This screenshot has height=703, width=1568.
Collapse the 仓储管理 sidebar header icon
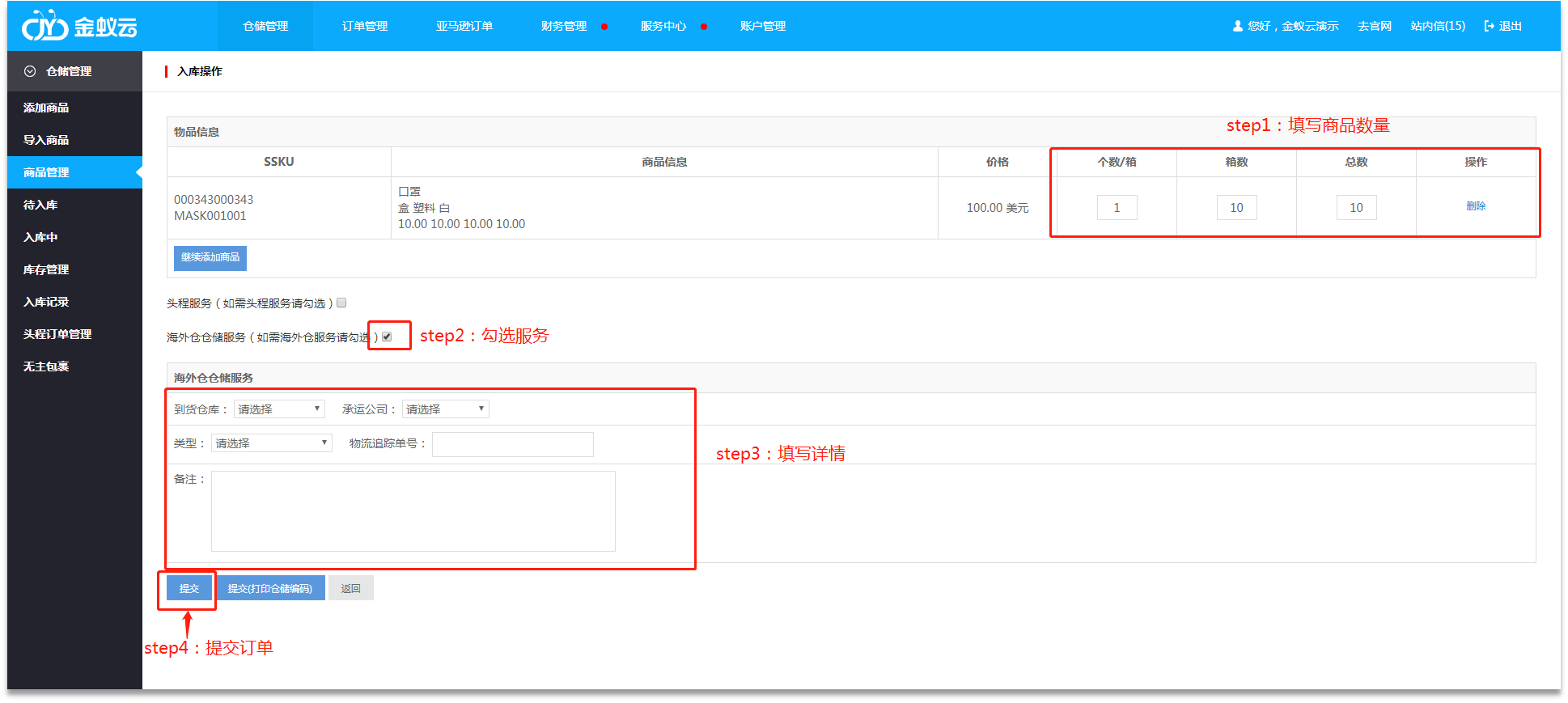click(30, 71)
